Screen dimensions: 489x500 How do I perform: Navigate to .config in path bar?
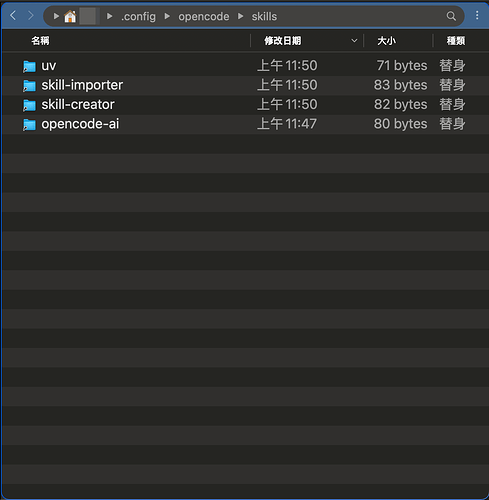(x=138, y=17)
